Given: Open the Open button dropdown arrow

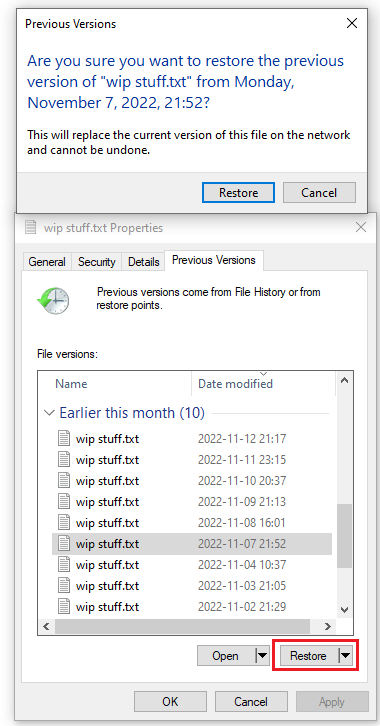Looking at the screenshot, I should tap(262, 656).
